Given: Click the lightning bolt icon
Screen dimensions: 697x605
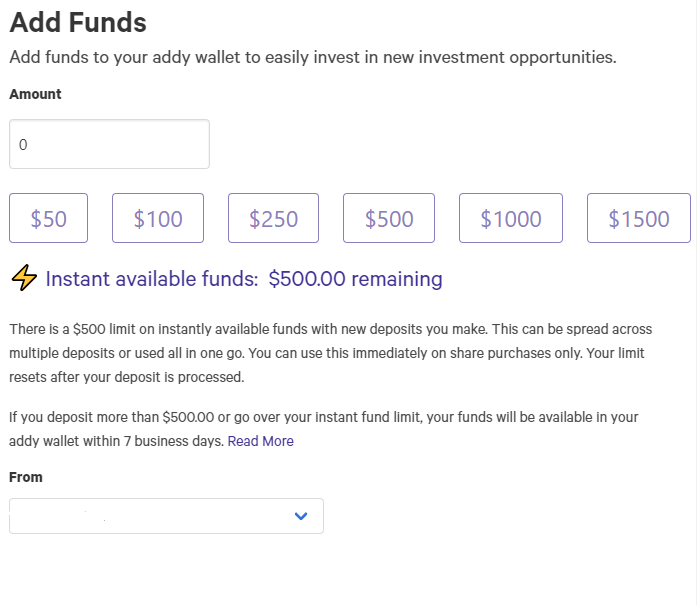Looking at the screenshot, I should 24,279.
